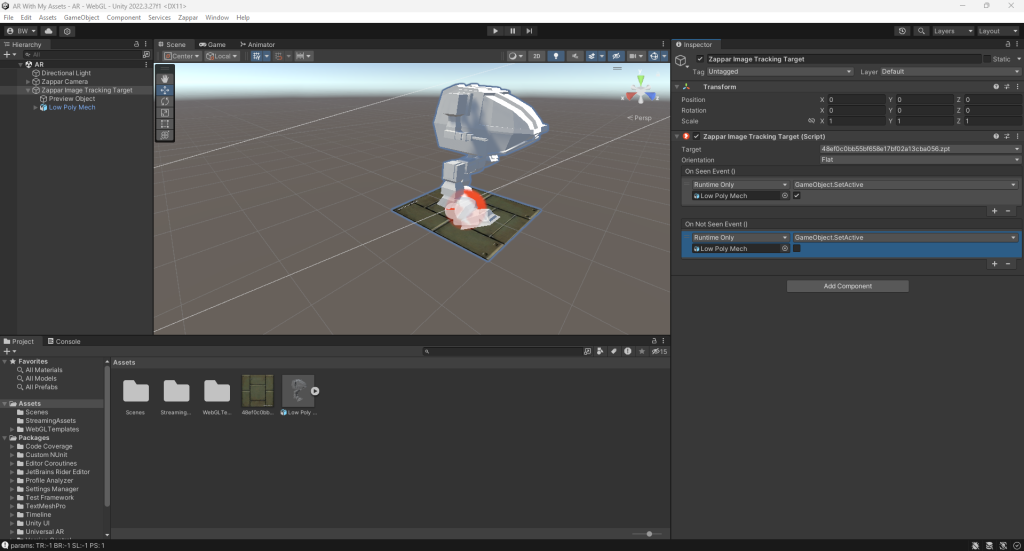Switch to the Console tab

(68, 341)
